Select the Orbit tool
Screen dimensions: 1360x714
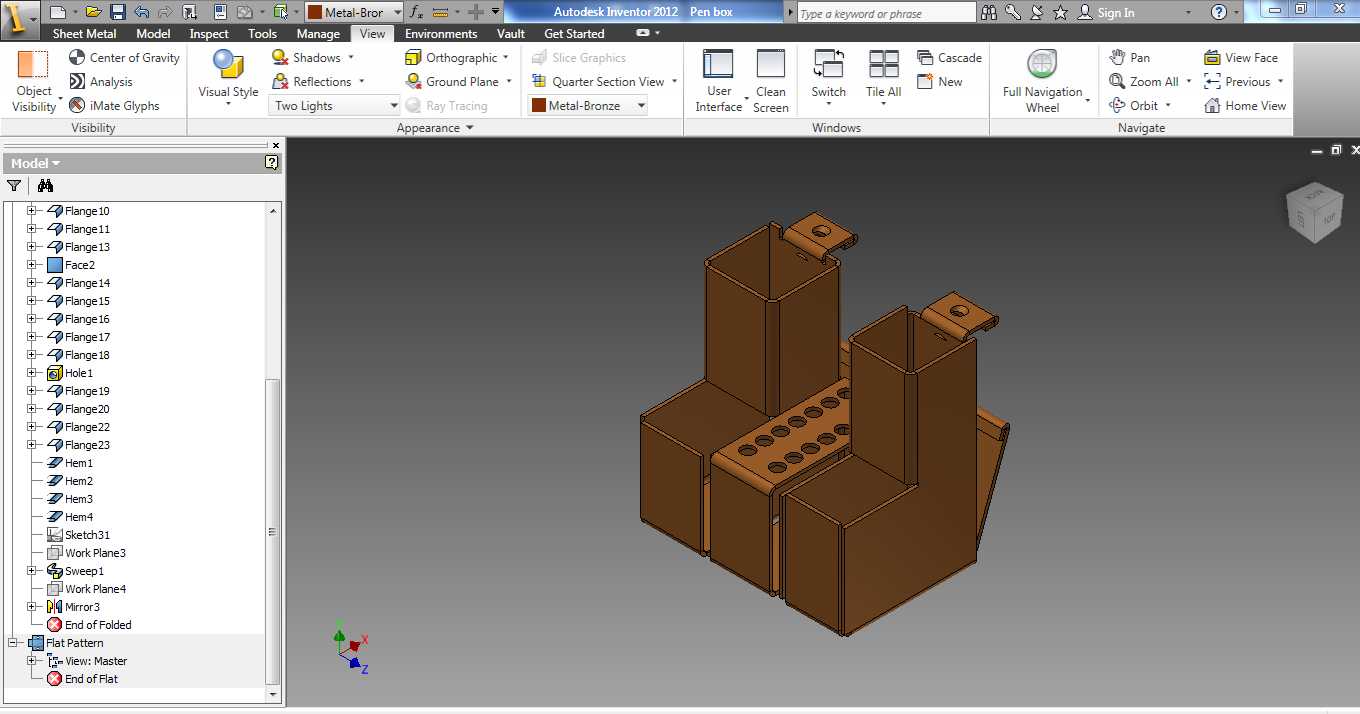(1133, 105)
